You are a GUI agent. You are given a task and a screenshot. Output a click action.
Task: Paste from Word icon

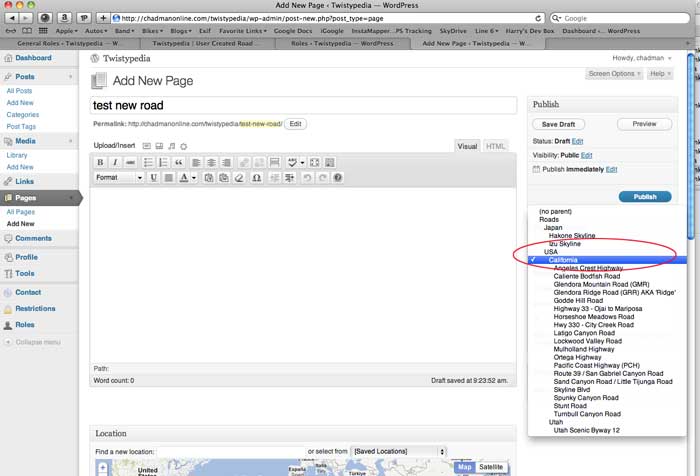[224, 178]
